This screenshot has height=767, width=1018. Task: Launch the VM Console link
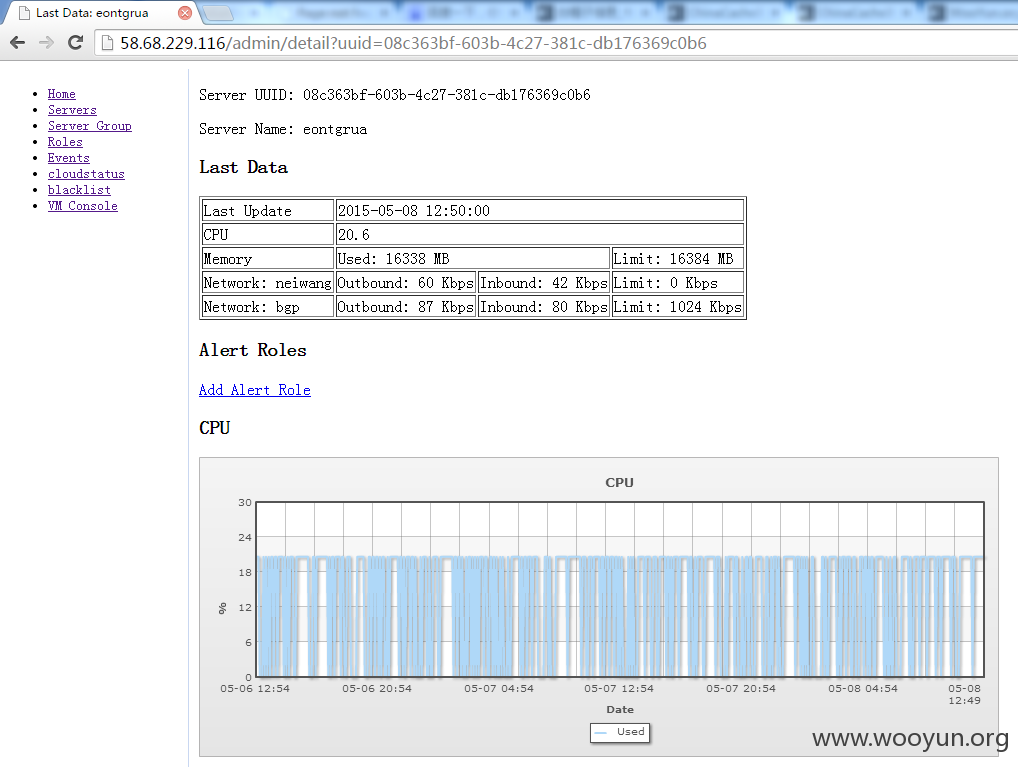82,206
